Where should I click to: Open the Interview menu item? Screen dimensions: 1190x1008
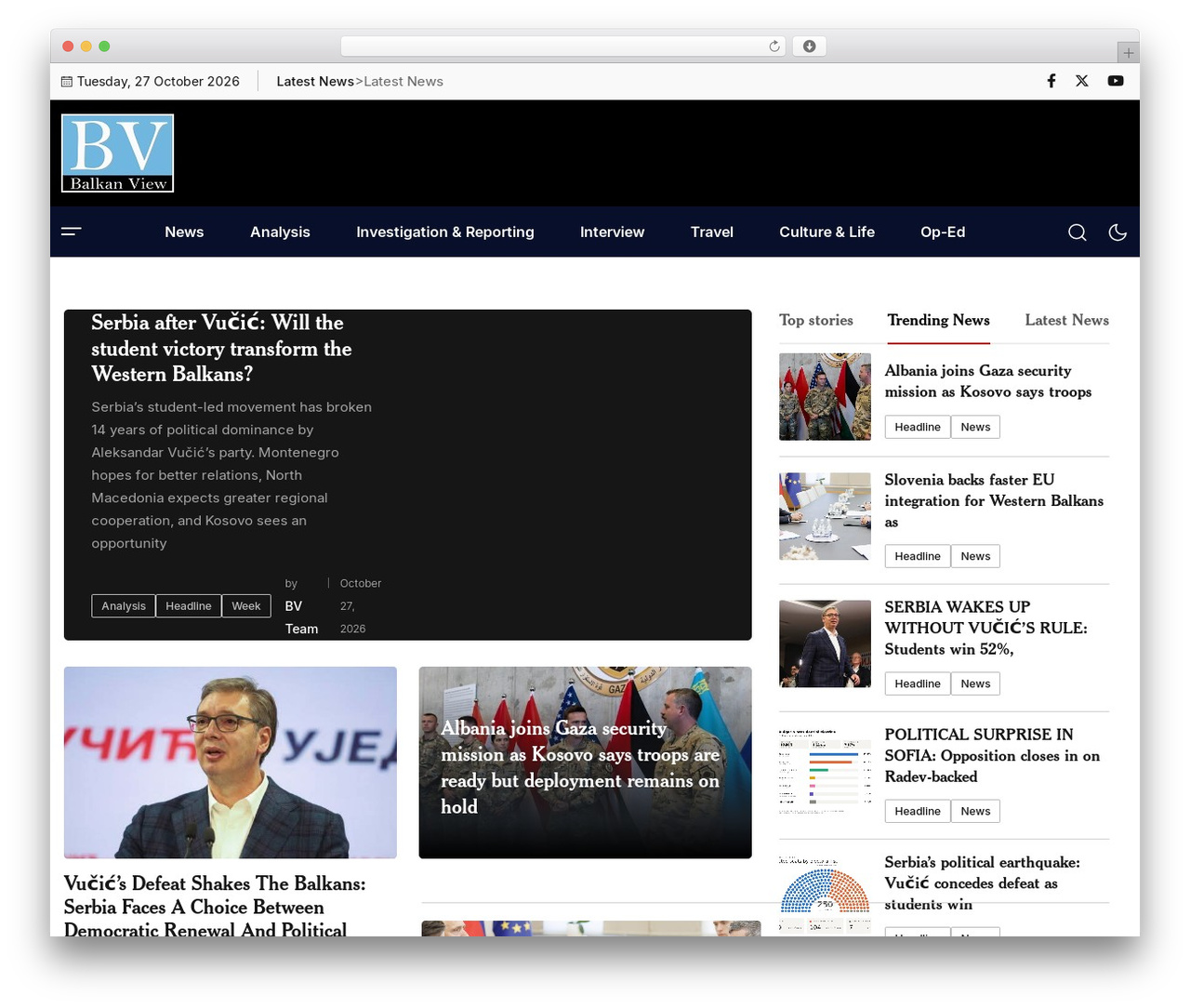(612, 232)
